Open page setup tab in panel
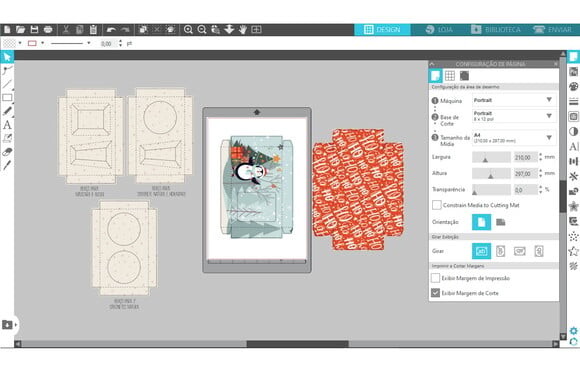The image size is (580, 369). pyautogui.click(x=436, y=76)
